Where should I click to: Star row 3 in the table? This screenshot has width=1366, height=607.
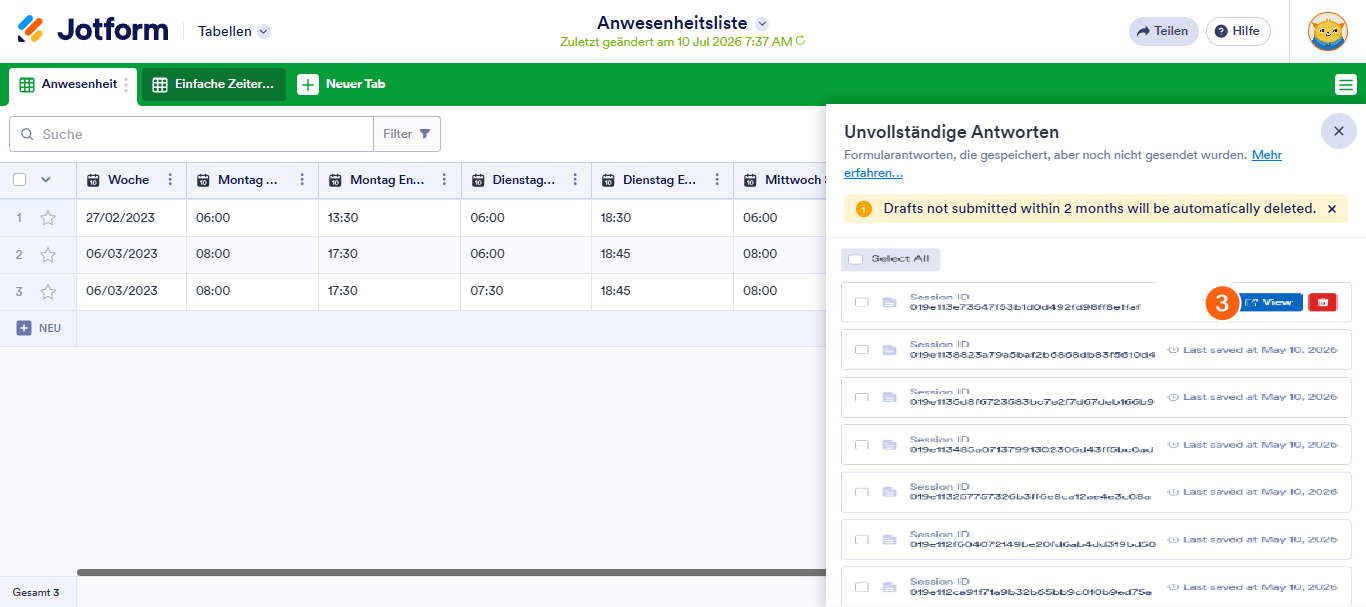pos(47,291)
